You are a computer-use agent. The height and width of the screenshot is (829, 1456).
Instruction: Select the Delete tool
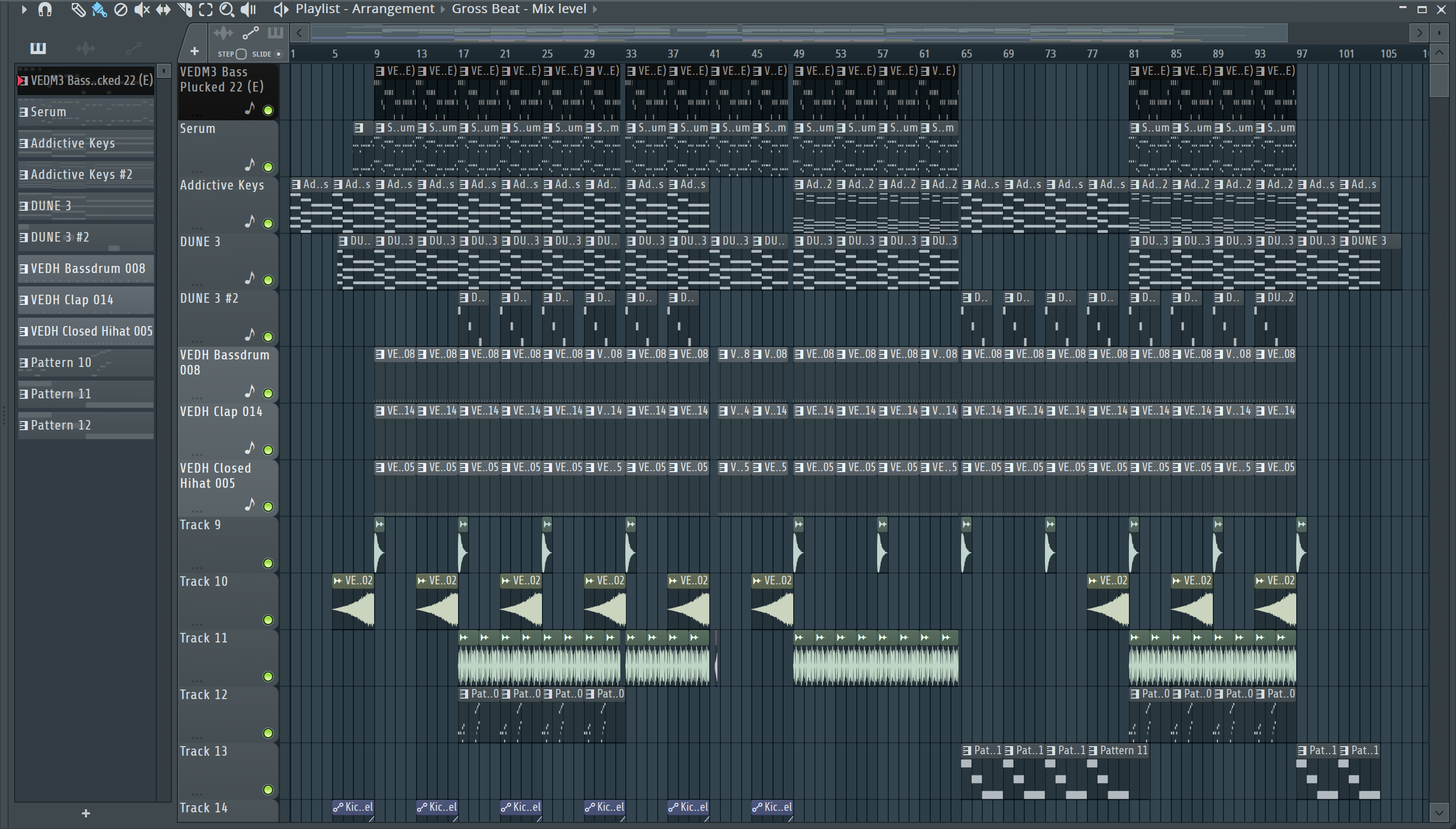pyautogui.click(x=121, y=10)
